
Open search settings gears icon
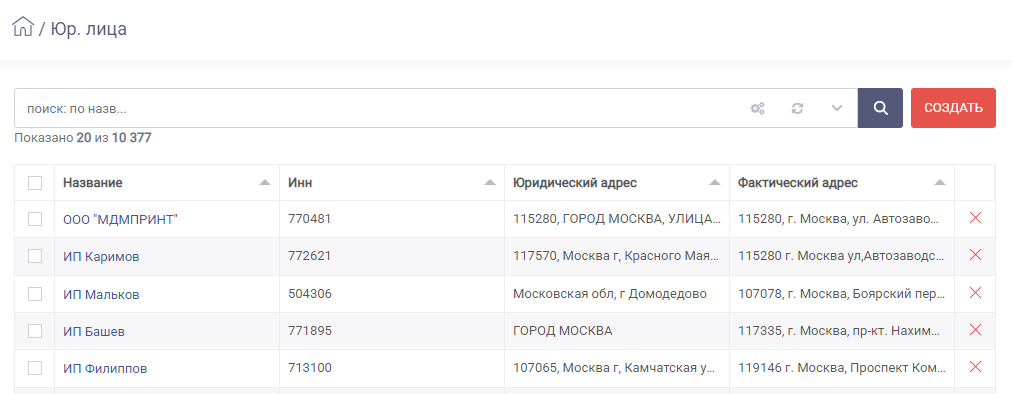[x=757, y=109]
